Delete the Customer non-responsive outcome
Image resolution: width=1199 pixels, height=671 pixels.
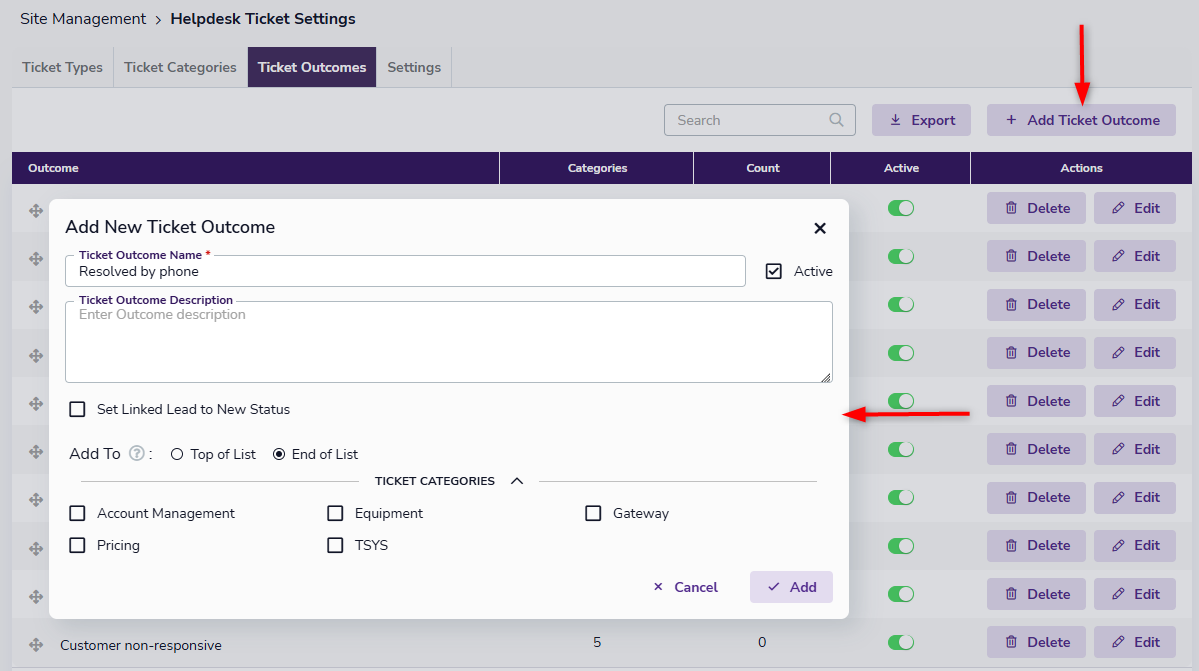click(x=1036, y=642)
